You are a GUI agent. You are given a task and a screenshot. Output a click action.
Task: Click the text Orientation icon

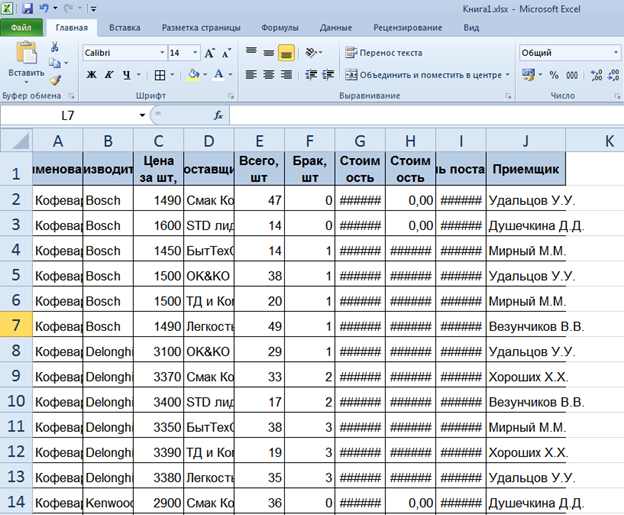[x=313, y=53]
